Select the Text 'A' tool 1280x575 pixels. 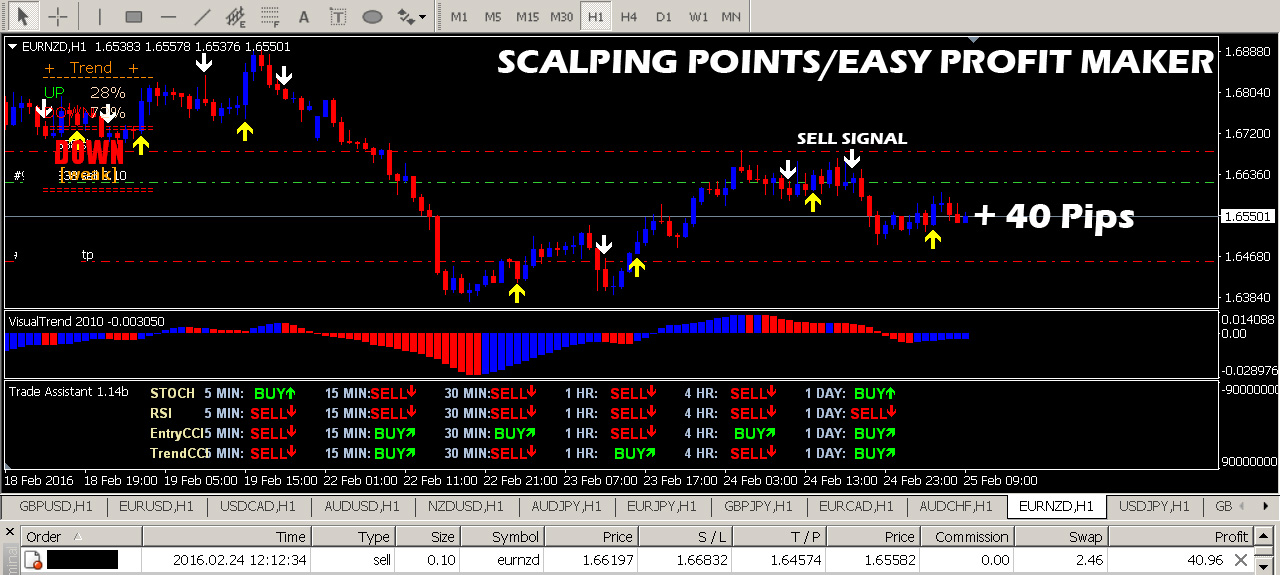pyautogui.click(x=305, y=16)
